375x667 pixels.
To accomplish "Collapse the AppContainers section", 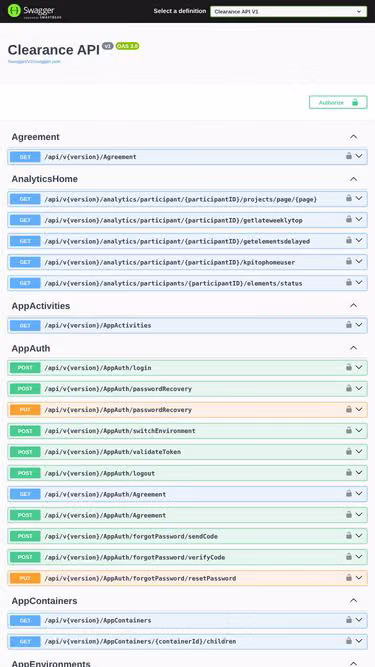I will point(353,601).
